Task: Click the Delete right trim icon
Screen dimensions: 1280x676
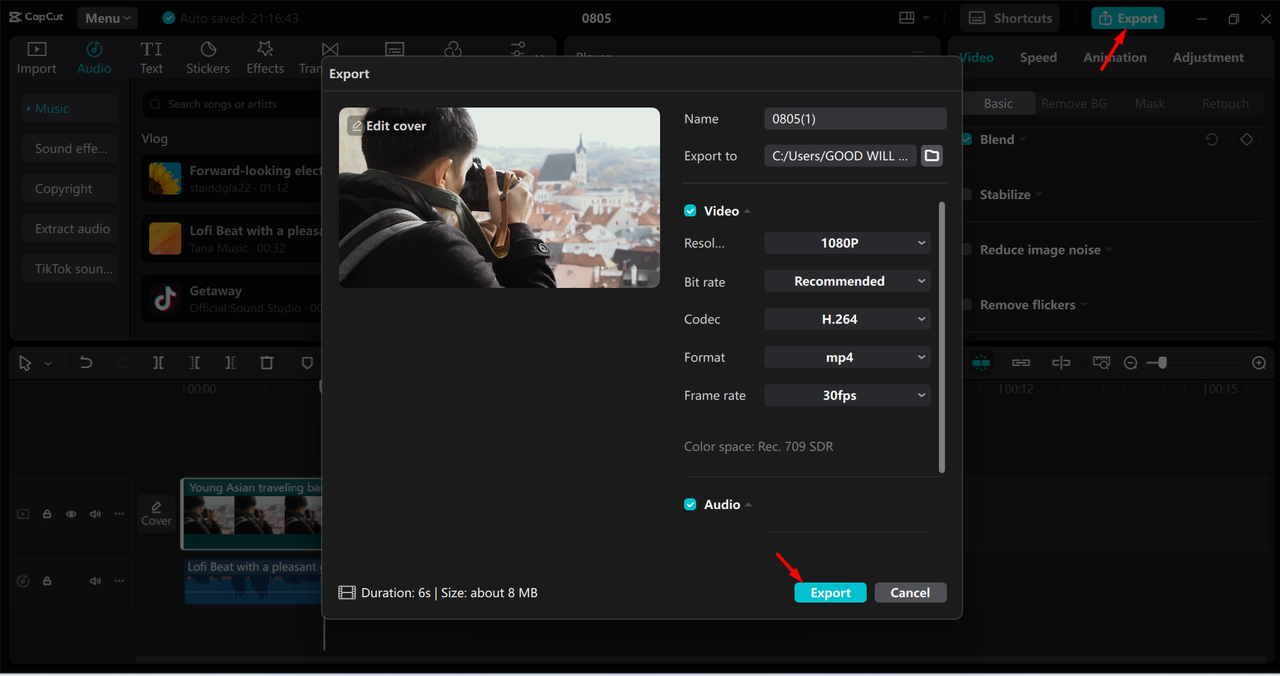Action: [230, 363]
